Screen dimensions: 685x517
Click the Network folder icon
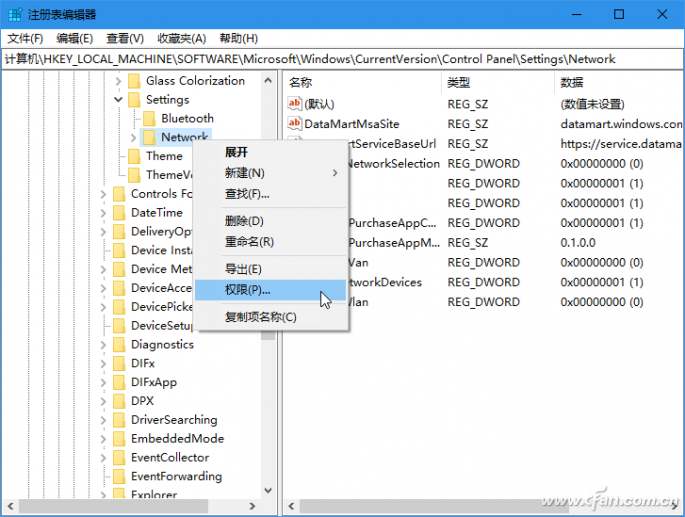pyautogui.click(x=149, y=137)
